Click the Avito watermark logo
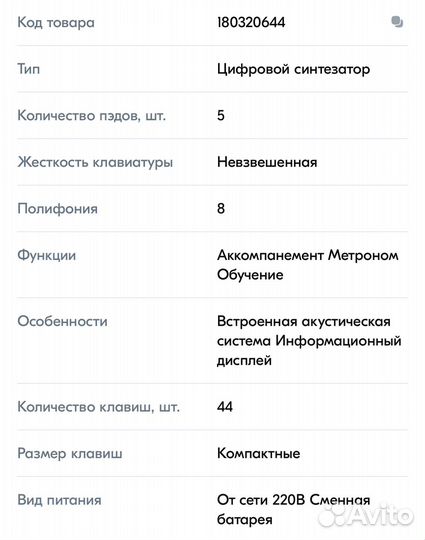The width and height of the screenshot is (425, 540). [365, 516]
